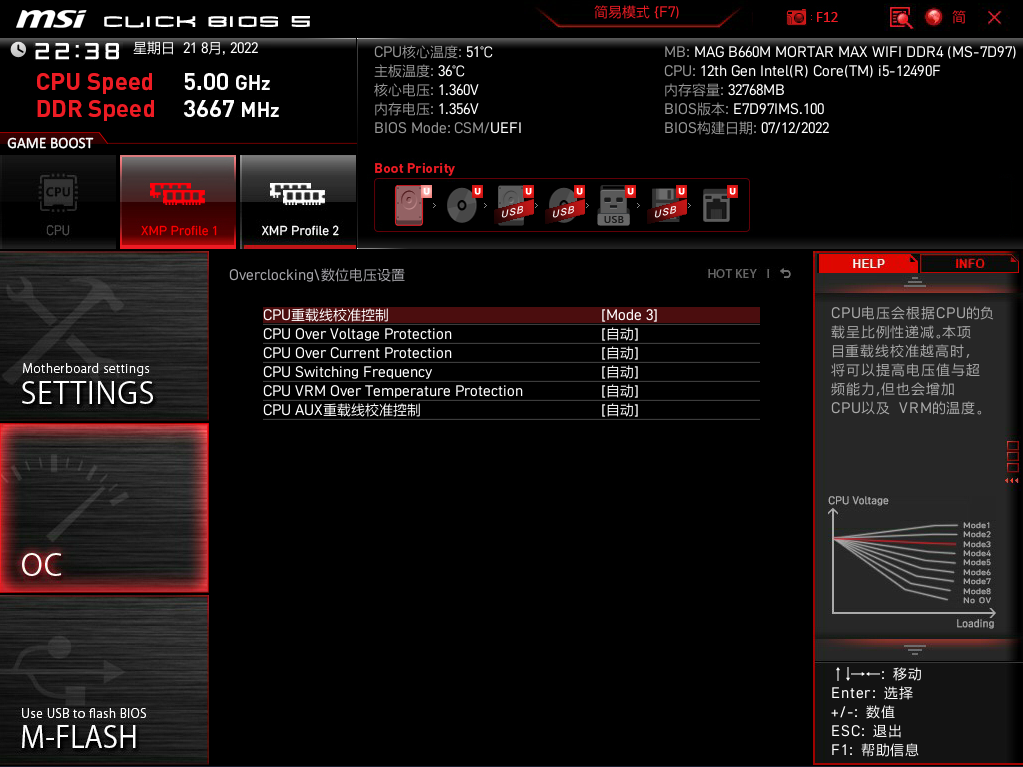Image resolution: width=1023 pixels, height=767 pixels.
Task: Click the simplified Chinese language label
Action: [959, 18]
